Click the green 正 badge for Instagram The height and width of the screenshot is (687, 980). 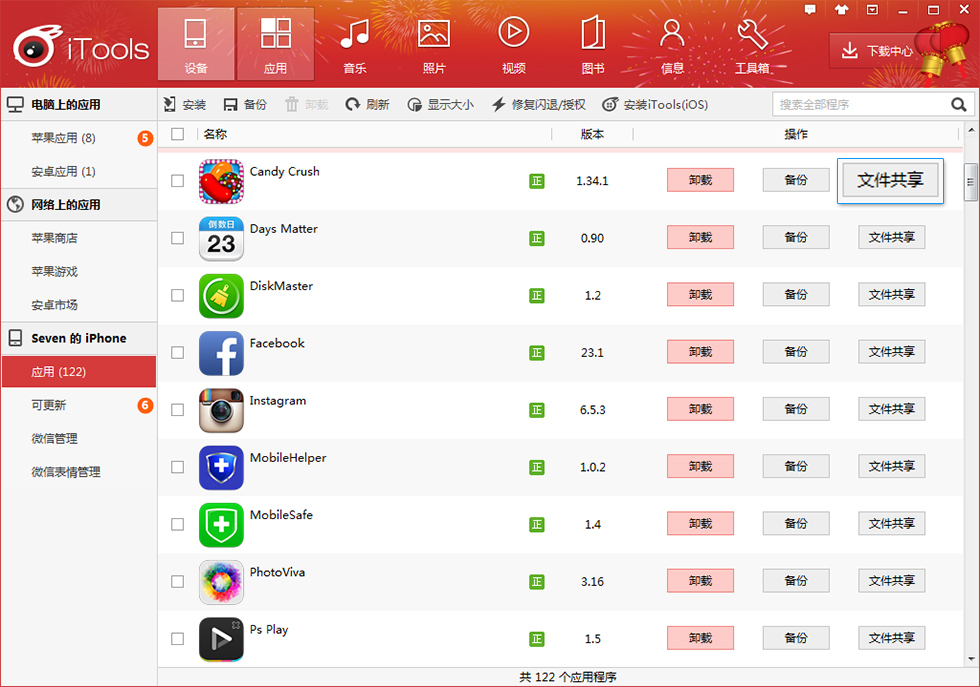point(537,410)
